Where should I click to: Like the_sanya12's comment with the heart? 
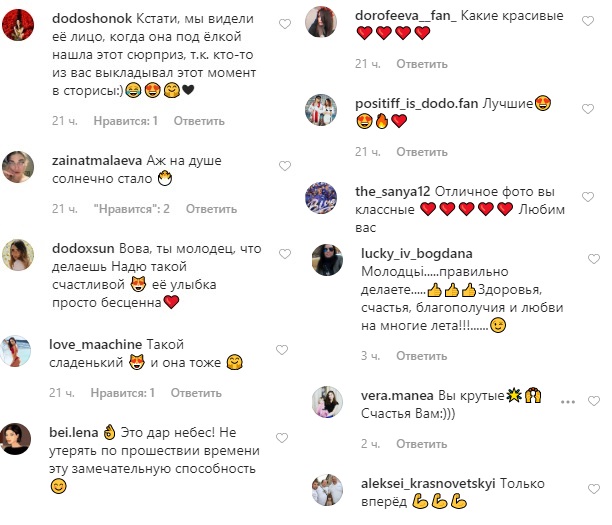point(588,197)
